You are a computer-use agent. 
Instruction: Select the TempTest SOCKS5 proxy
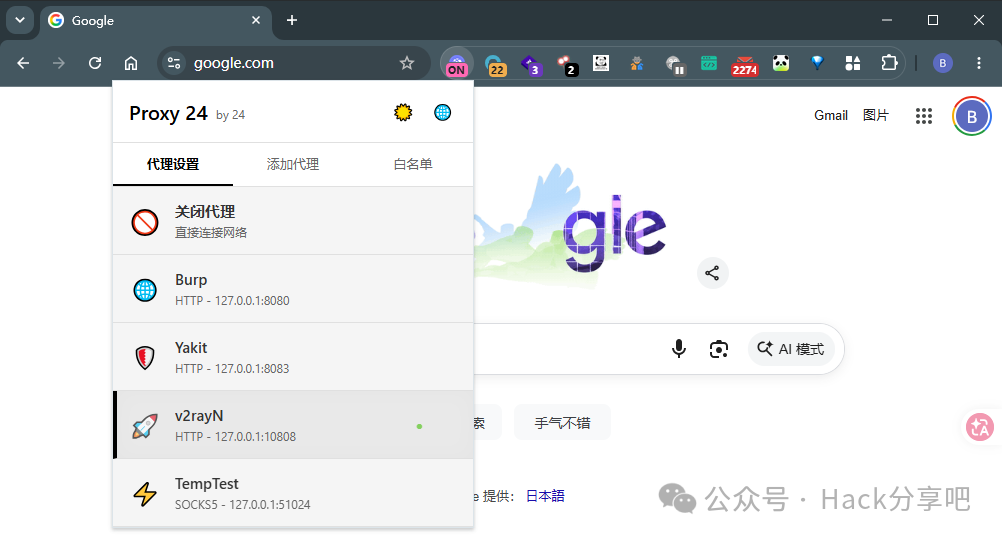point(293,492)
